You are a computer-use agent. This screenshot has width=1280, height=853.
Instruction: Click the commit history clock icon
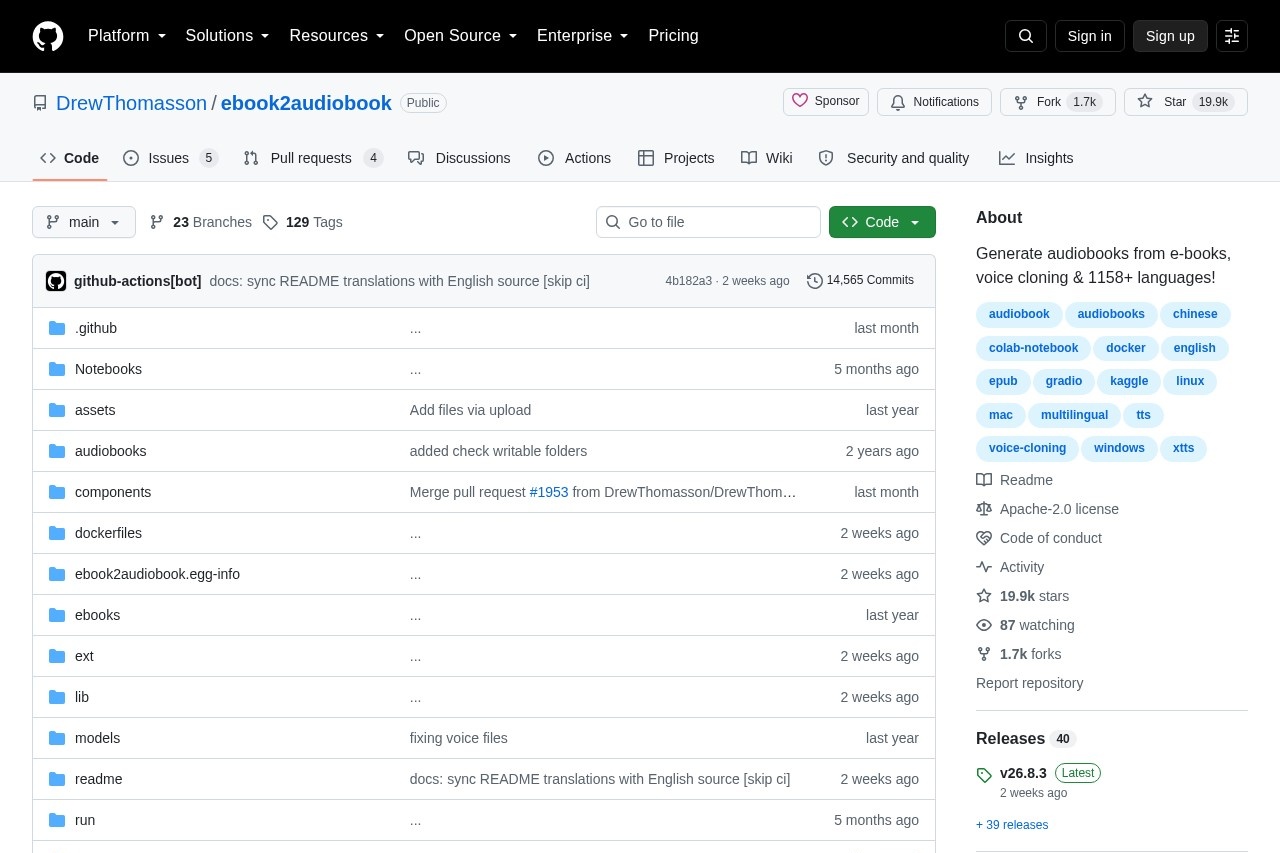815,281
